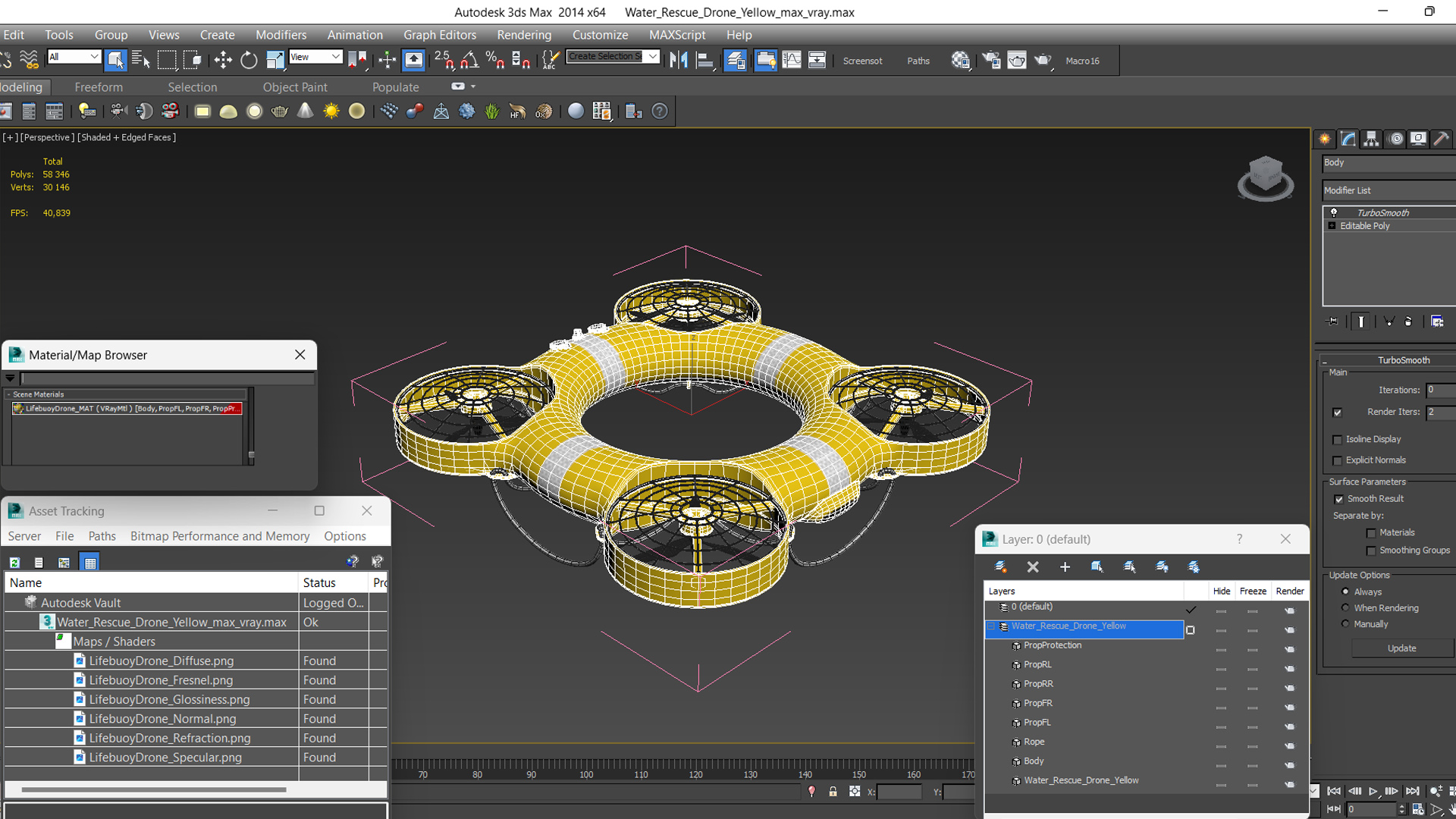Open the Render Setup teapot icon
Image resolution: width=1456 pixels, height=819 pixels.
coord(991,60)
